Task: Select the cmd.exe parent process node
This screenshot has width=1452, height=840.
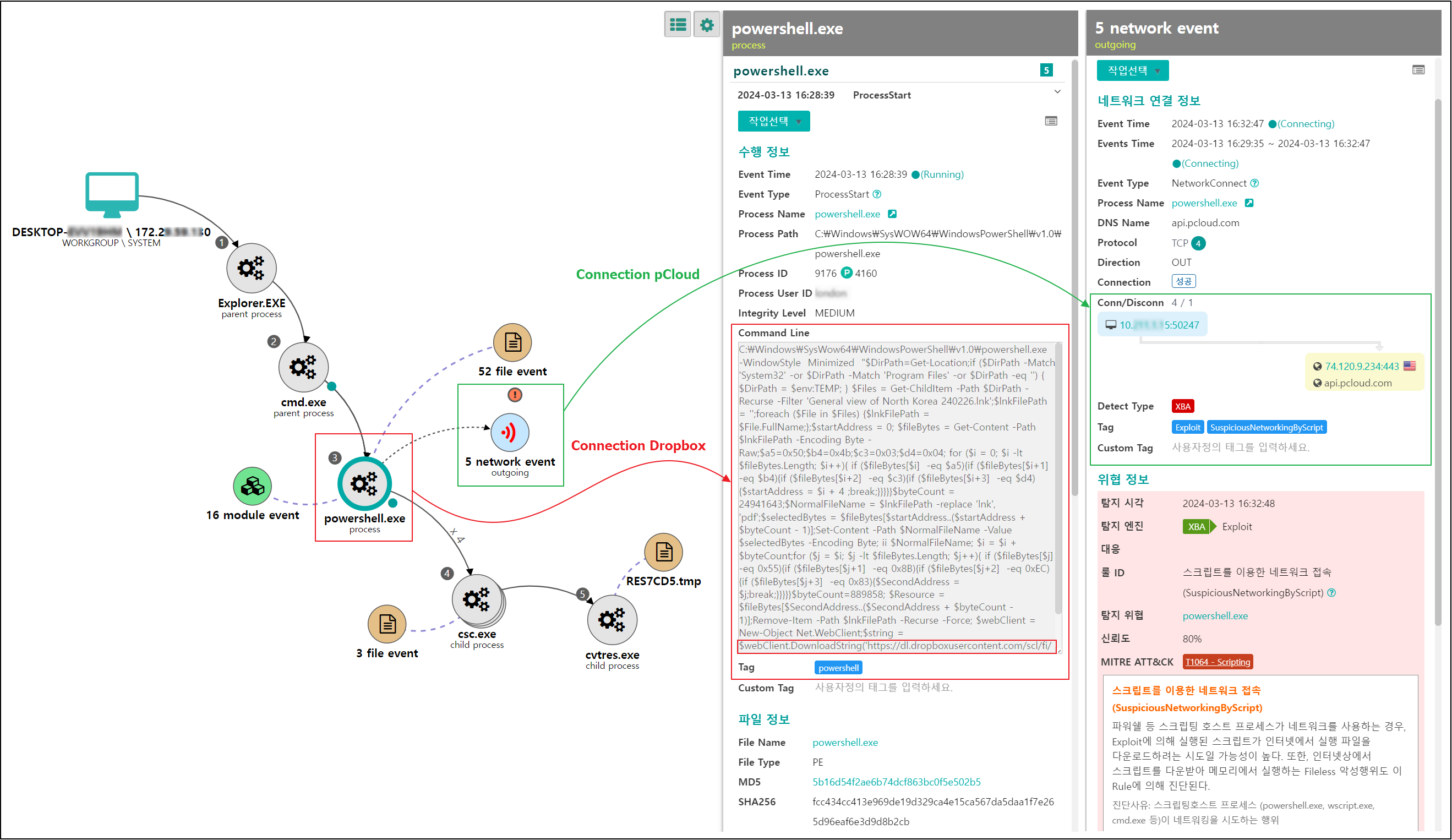Action: point(303,367)
